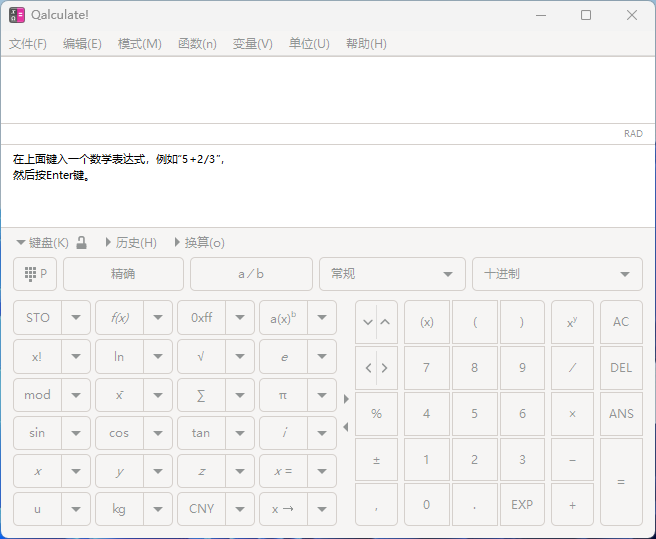Click the keypad layout grid icon button
This screenshot has height=539, width=656.
click(x=35, y=274)
